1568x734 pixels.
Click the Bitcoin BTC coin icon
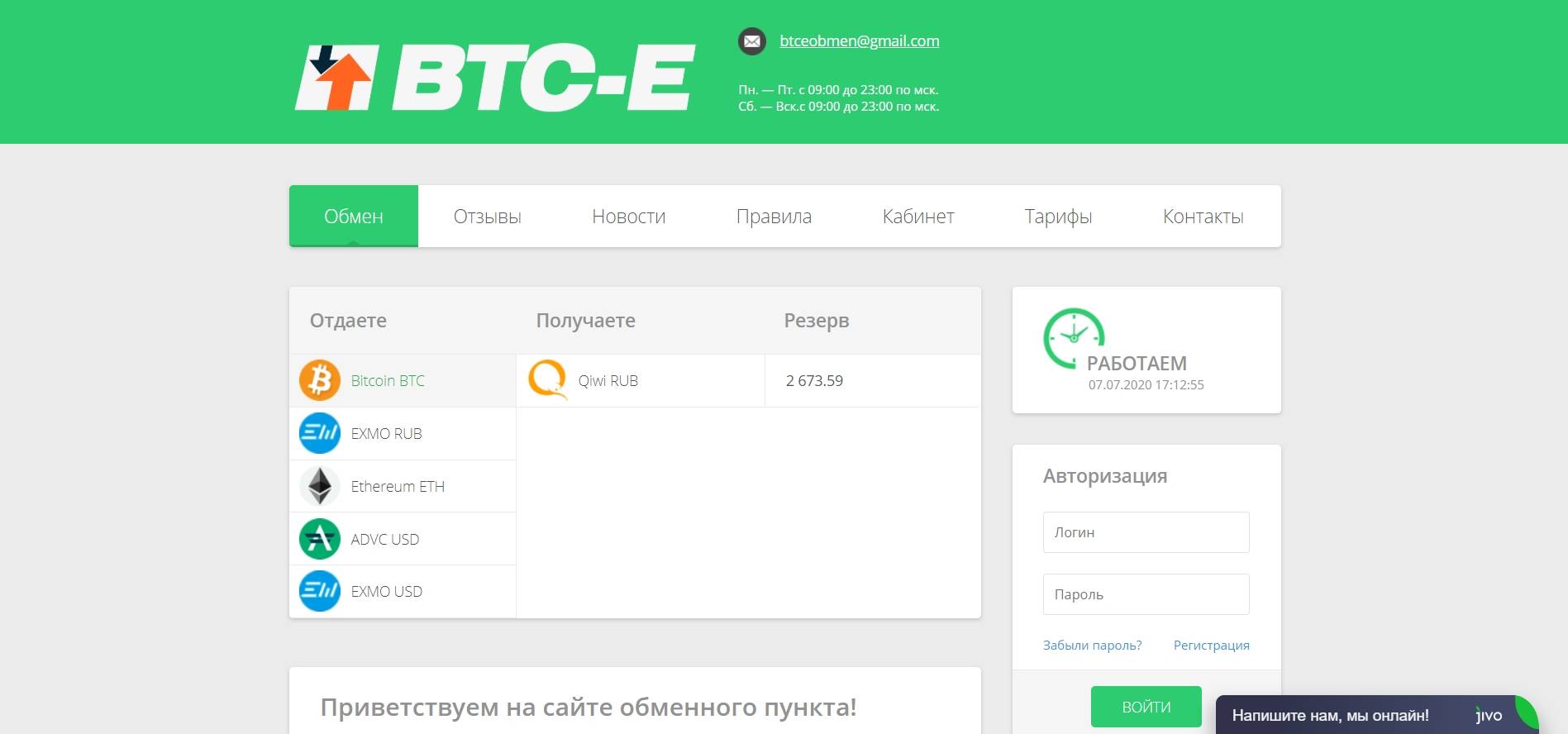[x=320, y=380]
